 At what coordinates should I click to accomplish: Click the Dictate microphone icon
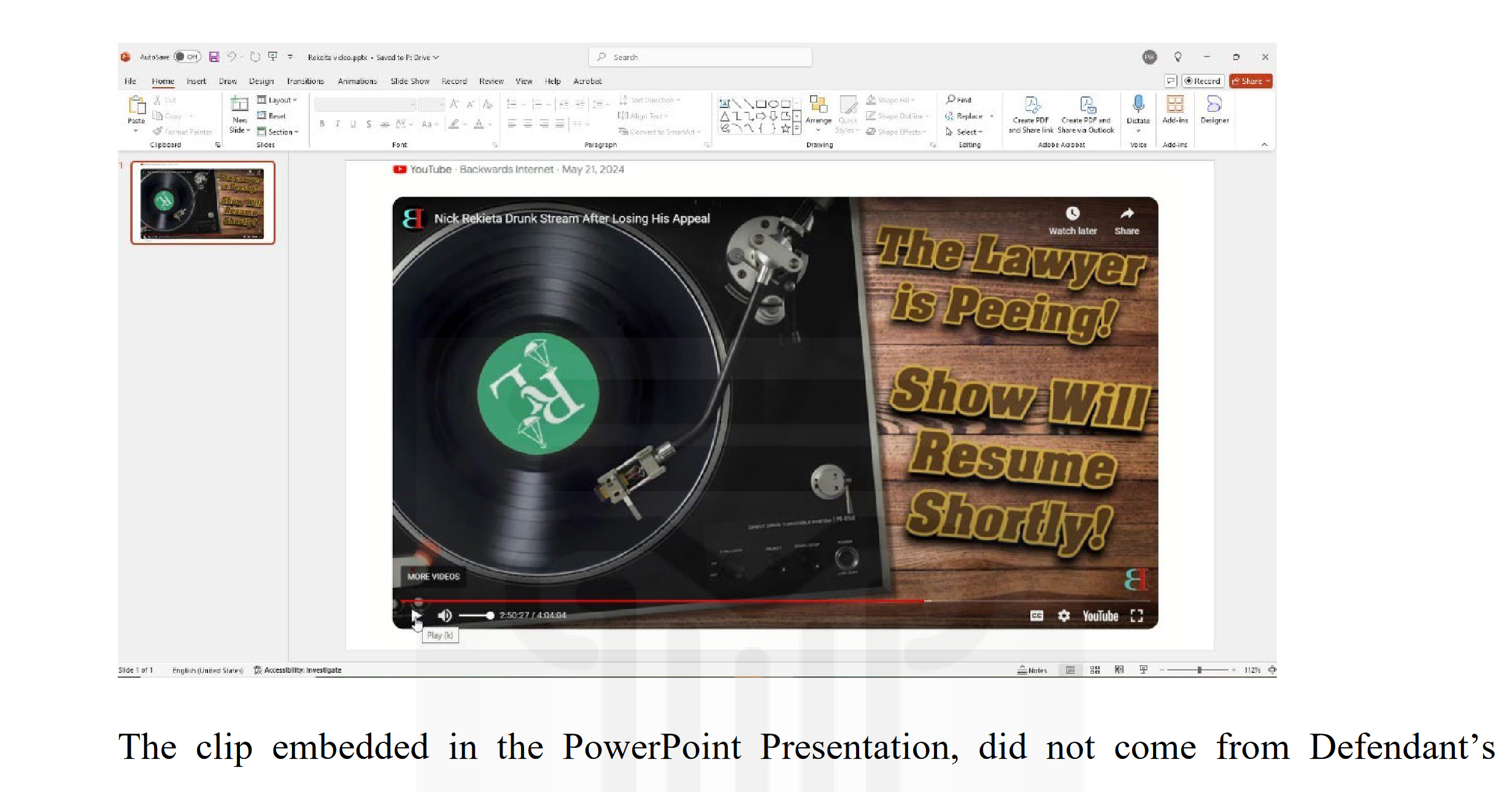click(1138, 104)
